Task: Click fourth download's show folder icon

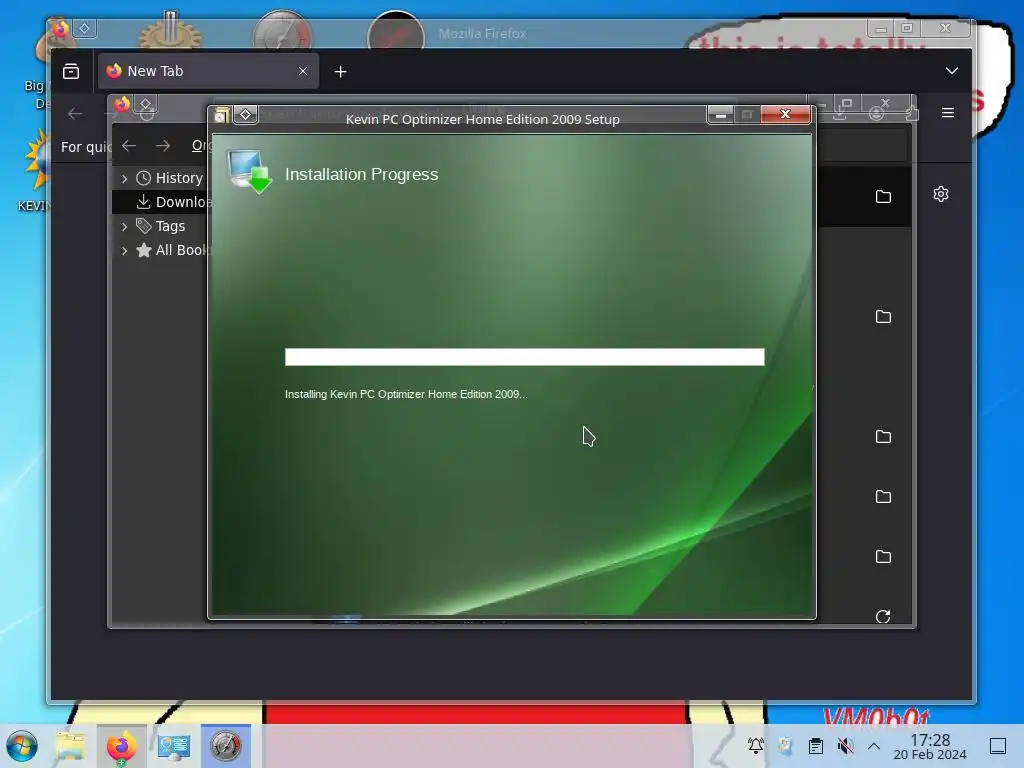Action: pos(883,497)
